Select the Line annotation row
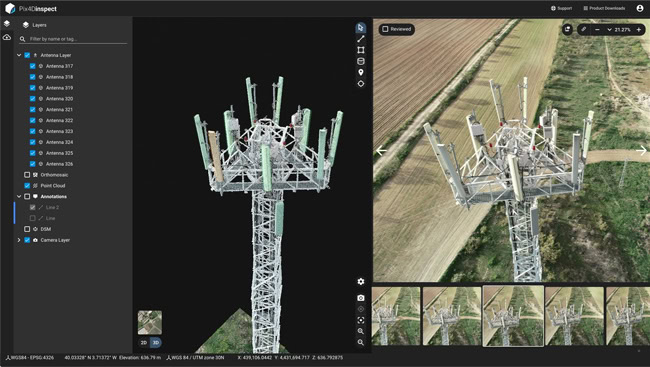The height and width of the screenshot is (367, 650). 50,218
